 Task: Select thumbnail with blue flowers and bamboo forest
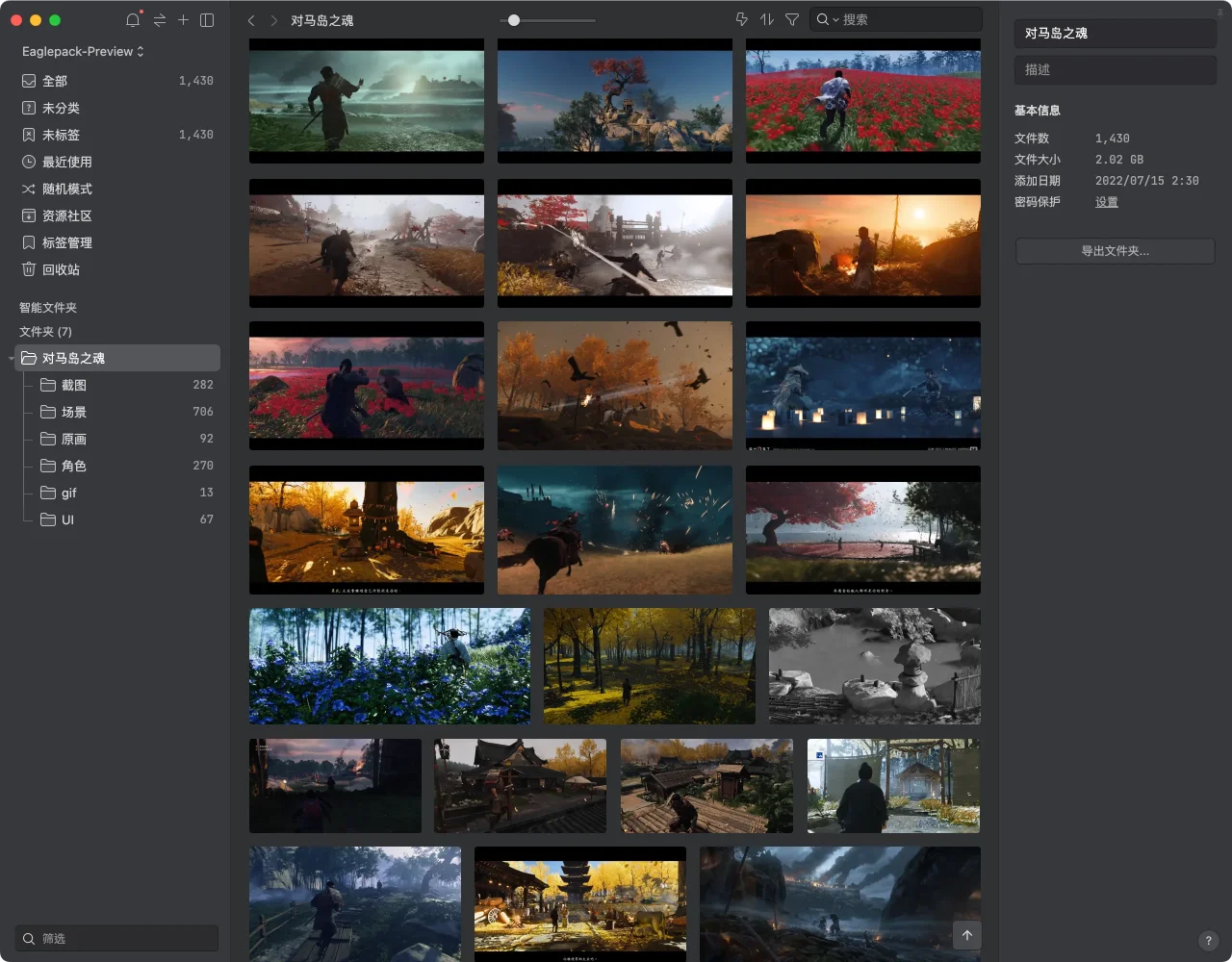pyautogui.click(x=390, y=666)
